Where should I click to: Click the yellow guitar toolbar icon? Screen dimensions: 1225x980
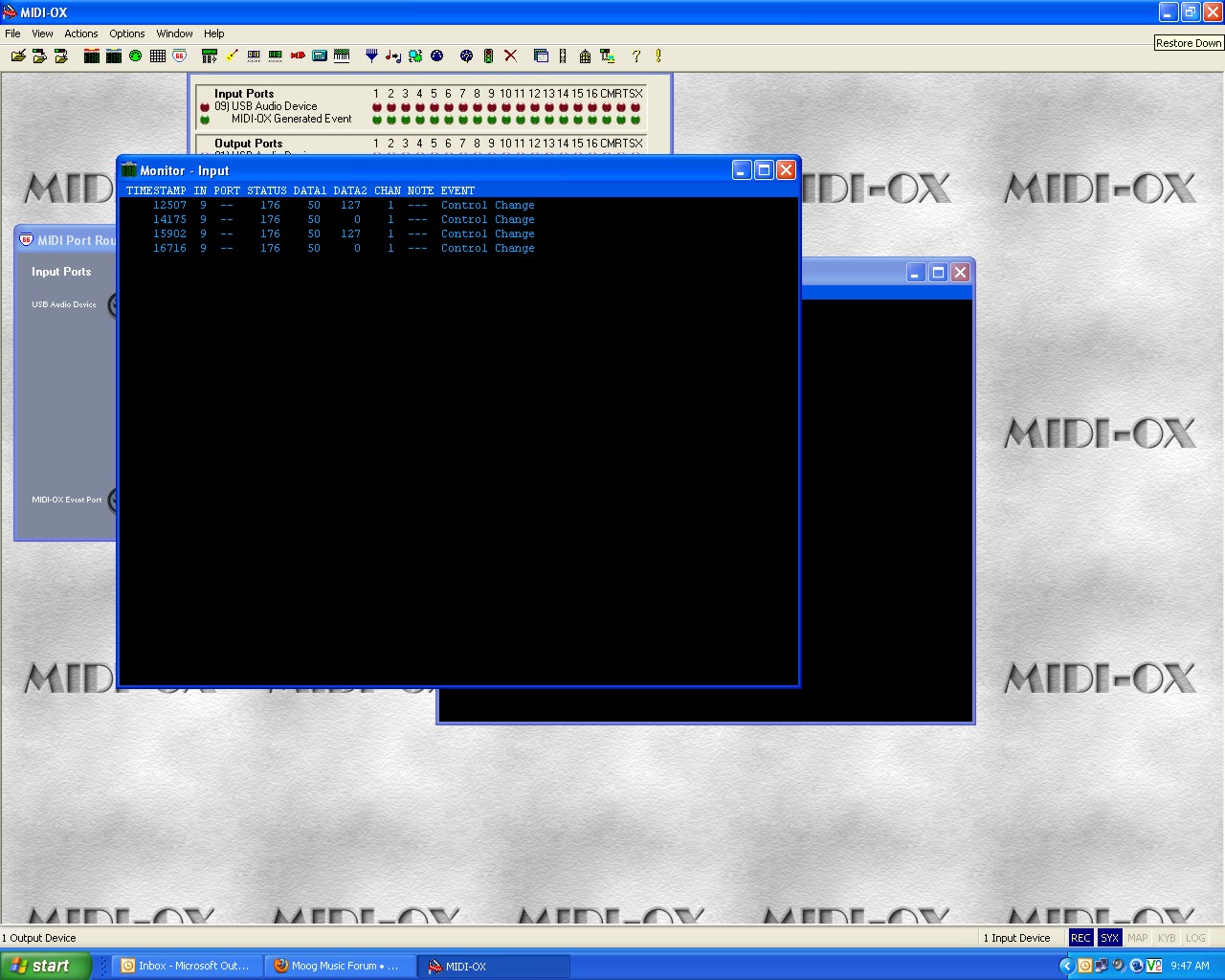point(232,56)
